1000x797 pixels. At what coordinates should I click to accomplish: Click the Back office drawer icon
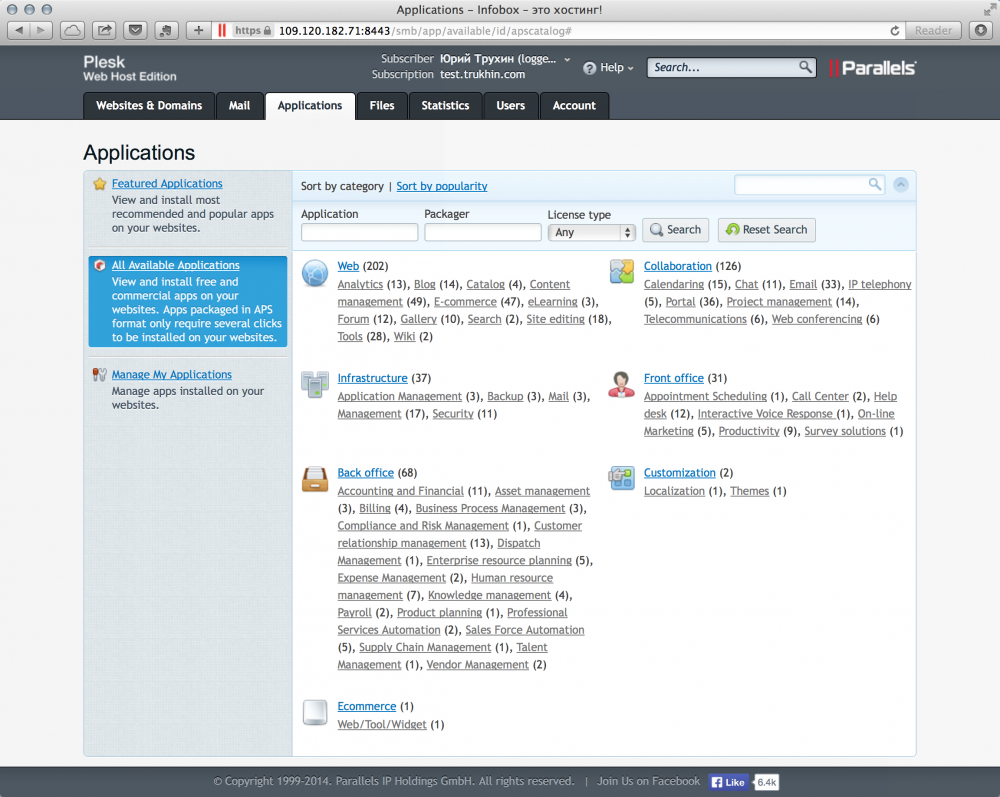pos(315,479)
